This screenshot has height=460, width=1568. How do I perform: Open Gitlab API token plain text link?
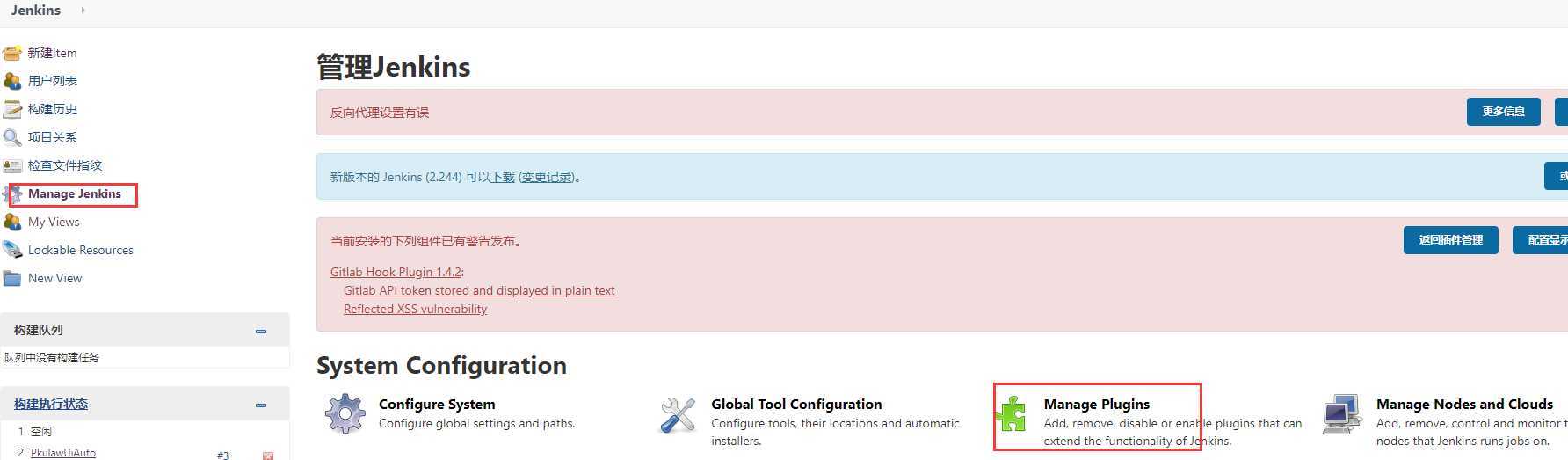[479, 290]
